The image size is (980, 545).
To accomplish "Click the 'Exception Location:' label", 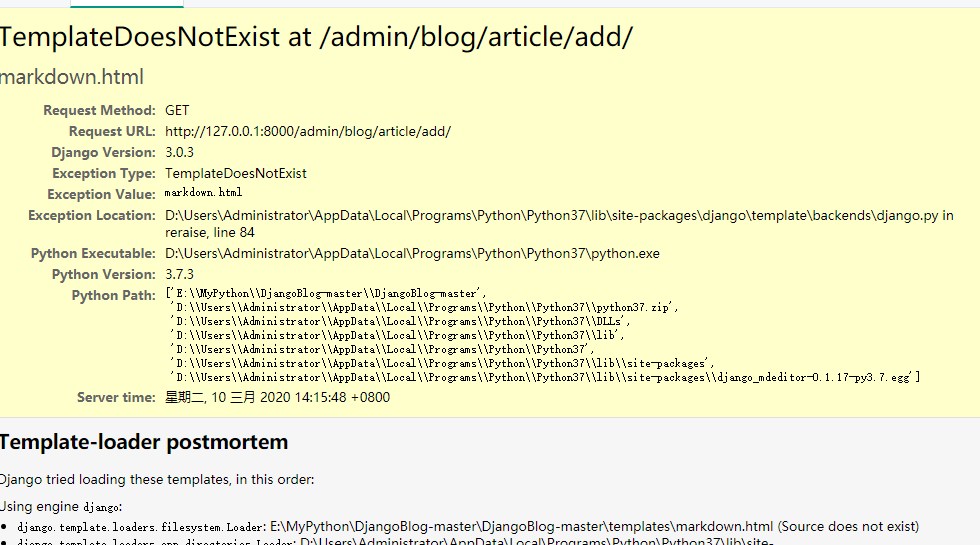I will click(x=92, y=216).
